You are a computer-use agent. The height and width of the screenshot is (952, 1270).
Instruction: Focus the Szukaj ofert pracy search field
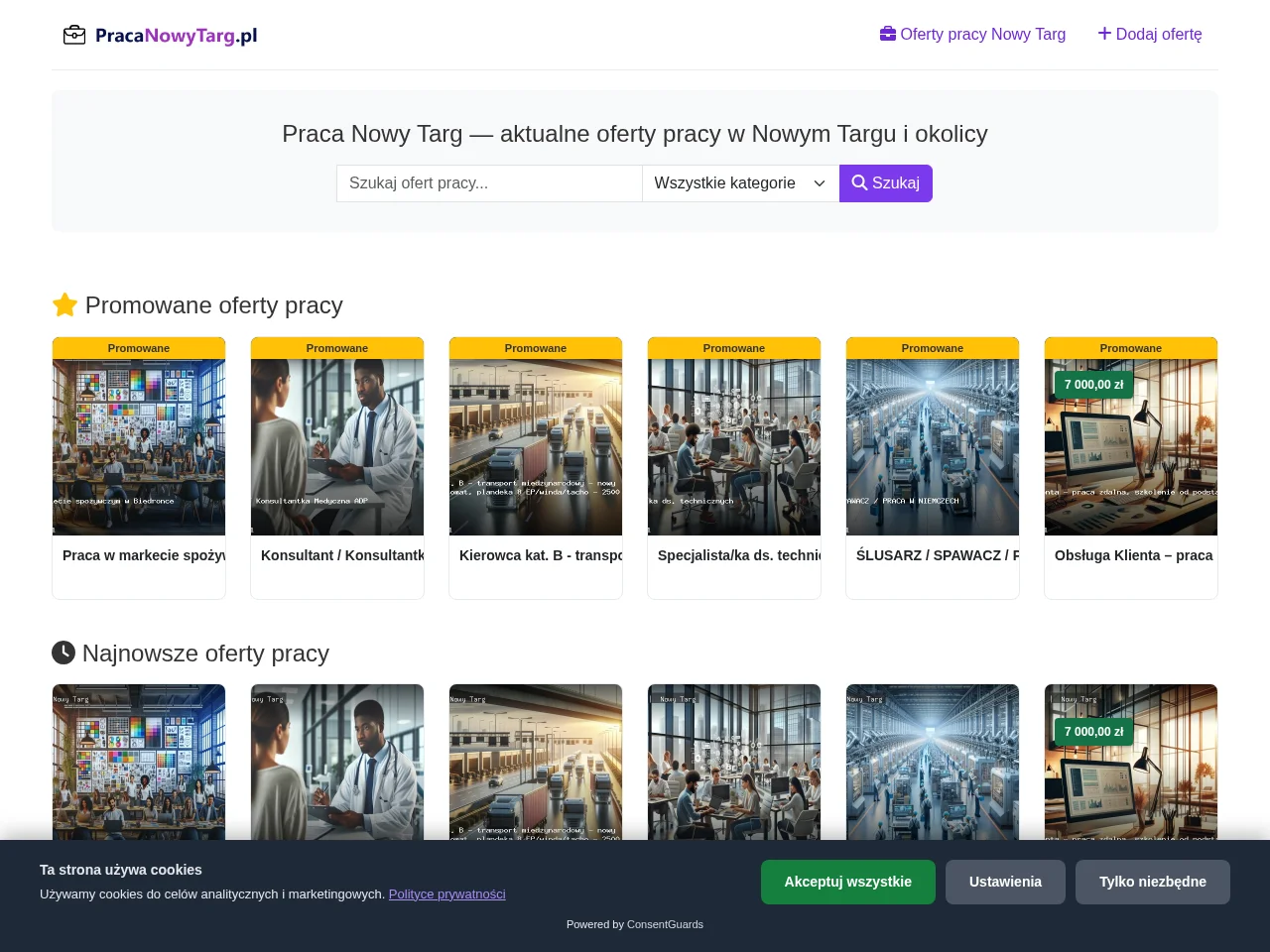tap(489, 183)
